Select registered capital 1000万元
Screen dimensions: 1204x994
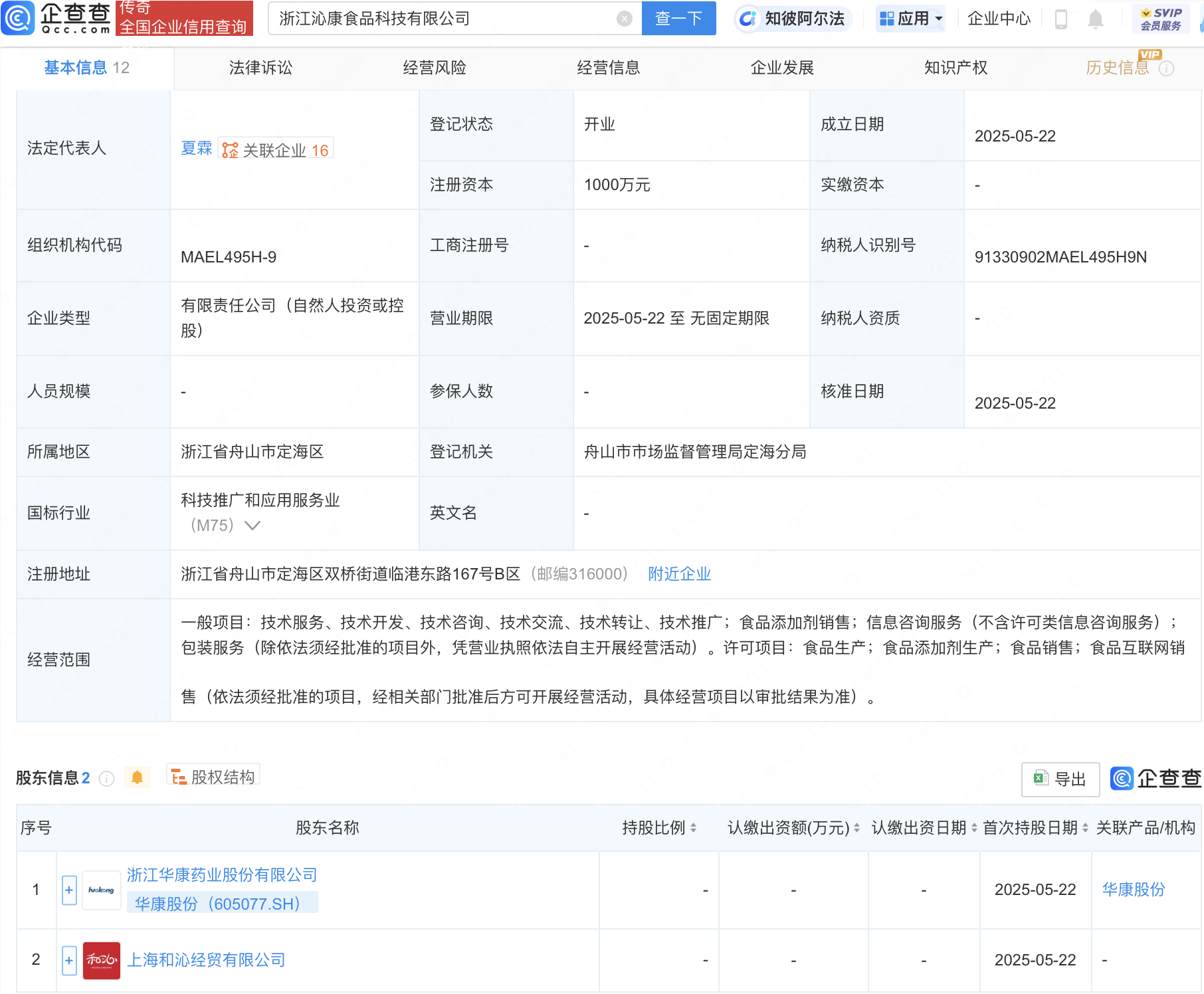click(617, 185)
